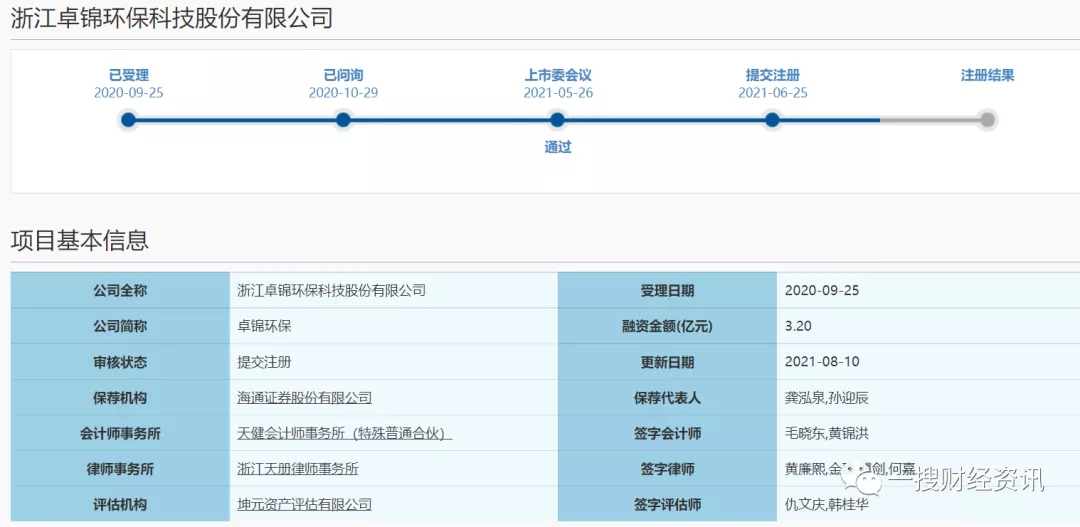Click the 已受理 timeline dot
1080x527 pixels.
pos(128,120)
